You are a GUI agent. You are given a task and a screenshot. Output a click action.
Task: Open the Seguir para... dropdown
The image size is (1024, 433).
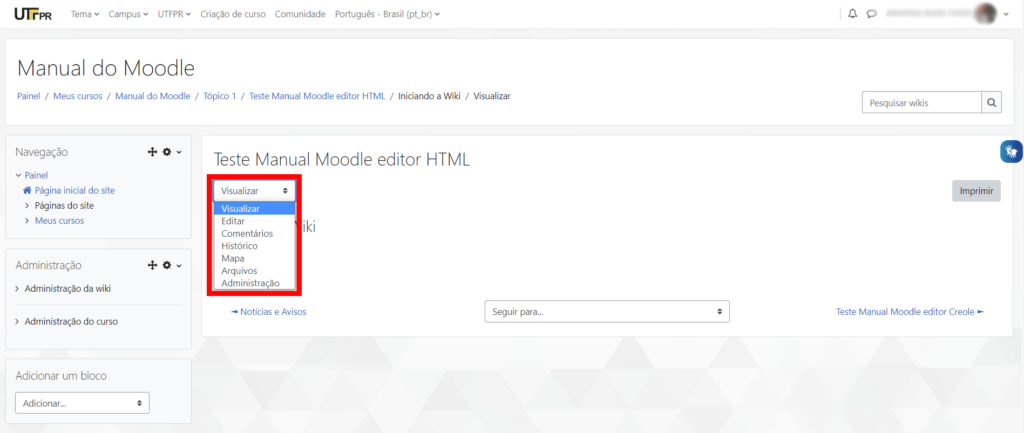click(x=607, y=312)
